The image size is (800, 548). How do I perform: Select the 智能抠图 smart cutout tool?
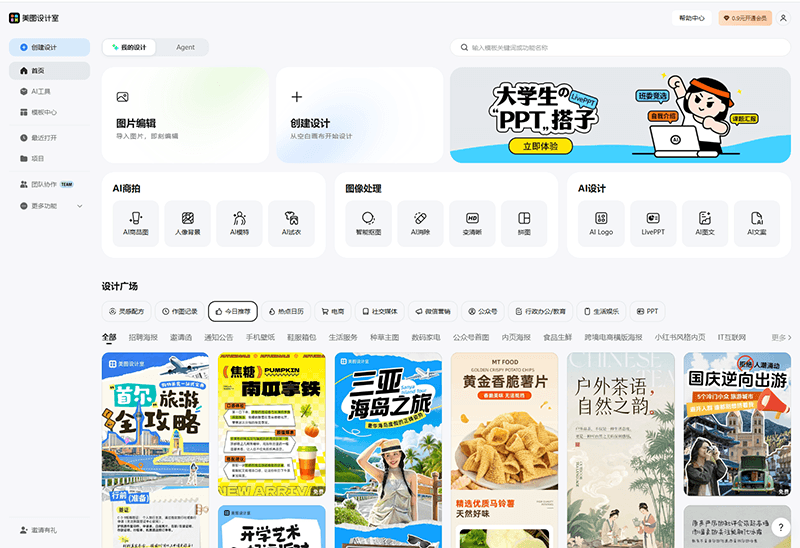coord(368,223)
